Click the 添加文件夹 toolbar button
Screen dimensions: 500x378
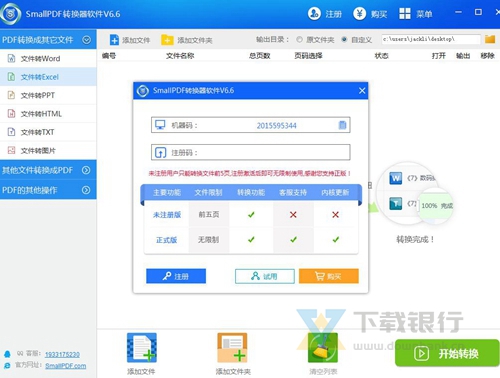[187, 40]
